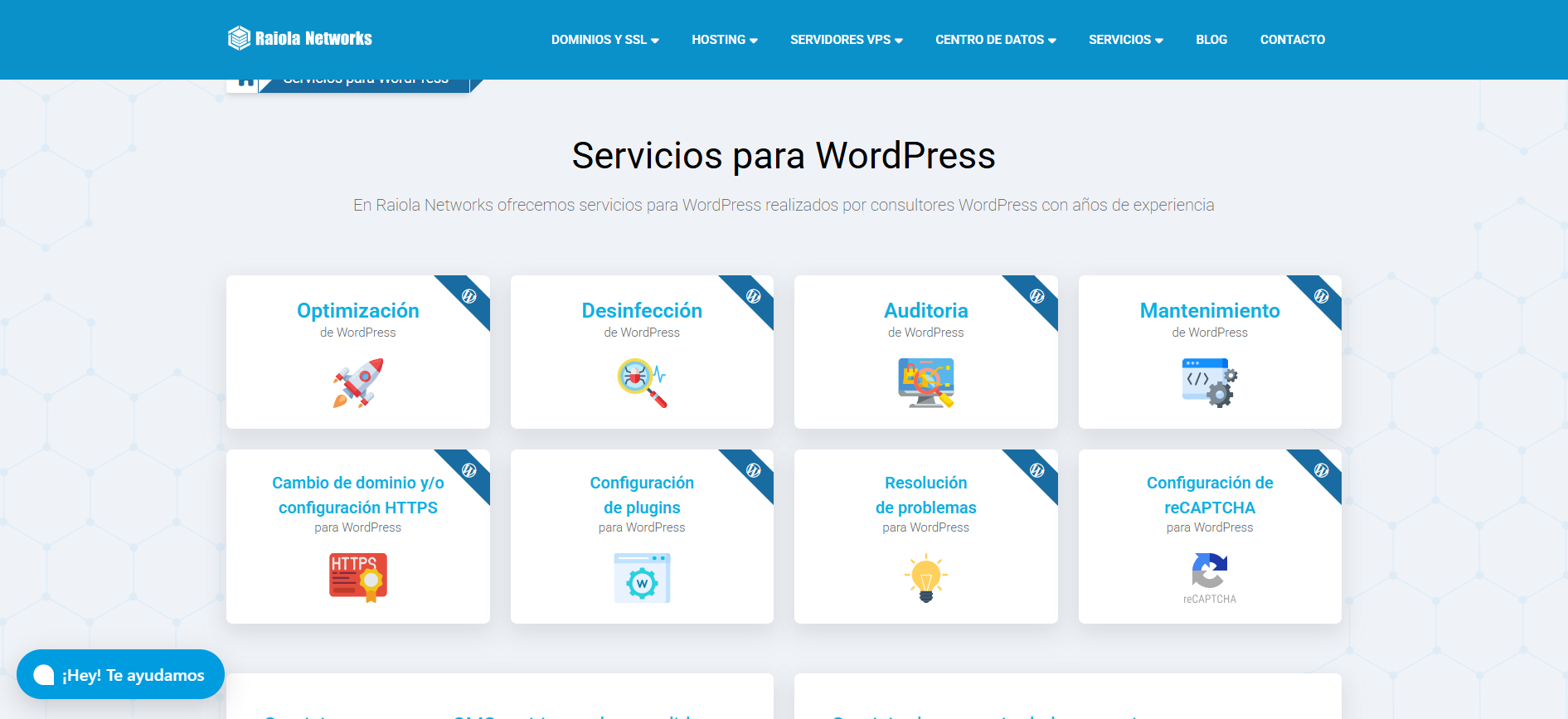Click the WordPress plugin gear icon
The height and width of the screenshot is (719, 1568).
(642, 578)
